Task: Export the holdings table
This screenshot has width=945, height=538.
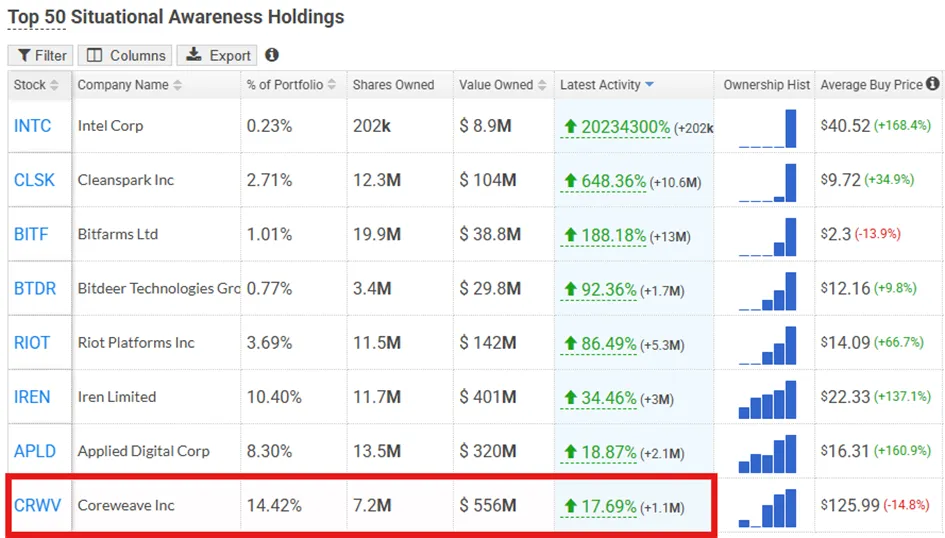Action: pos(217,55)
